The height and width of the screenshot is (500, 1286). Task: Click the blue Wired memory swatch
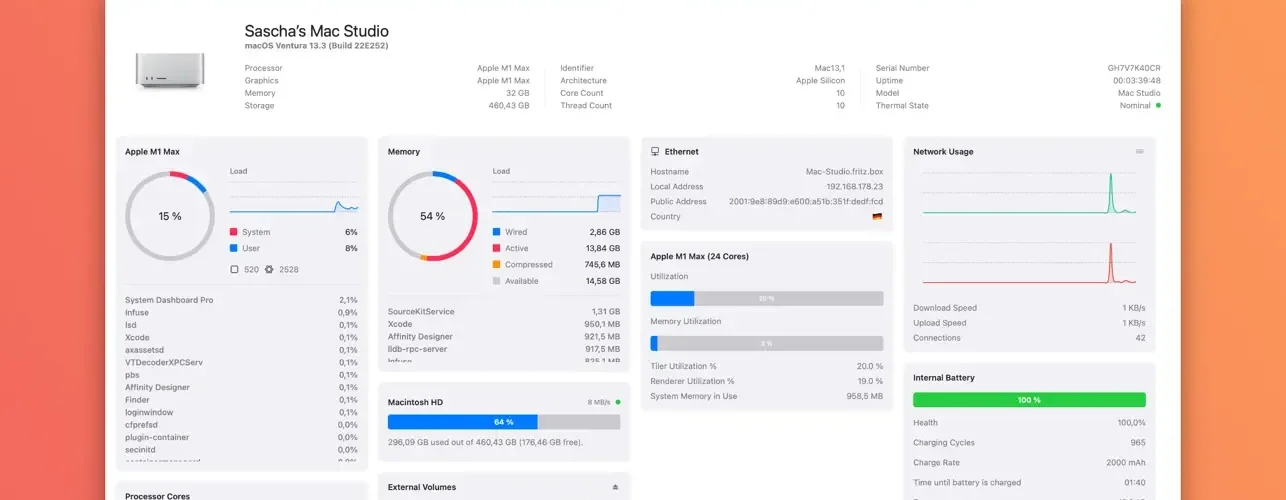coord(496,232)
